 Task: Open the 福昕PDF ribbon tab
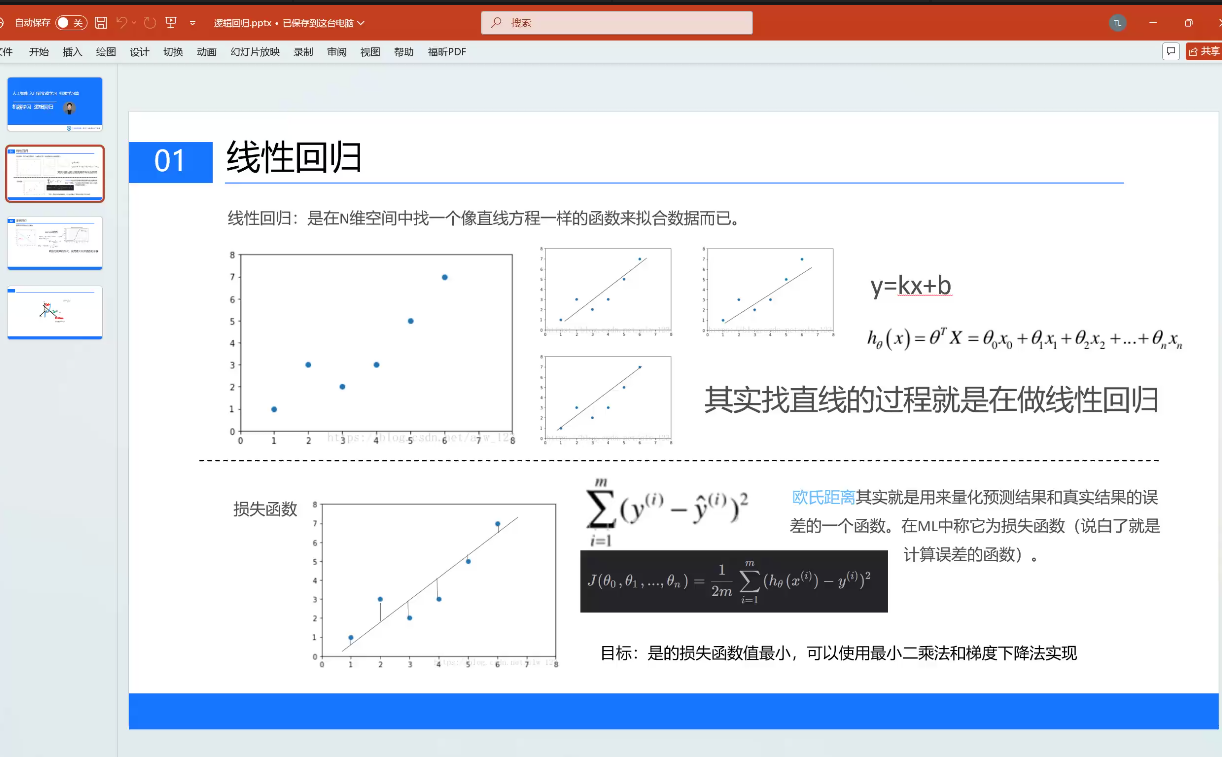(447, 52)
